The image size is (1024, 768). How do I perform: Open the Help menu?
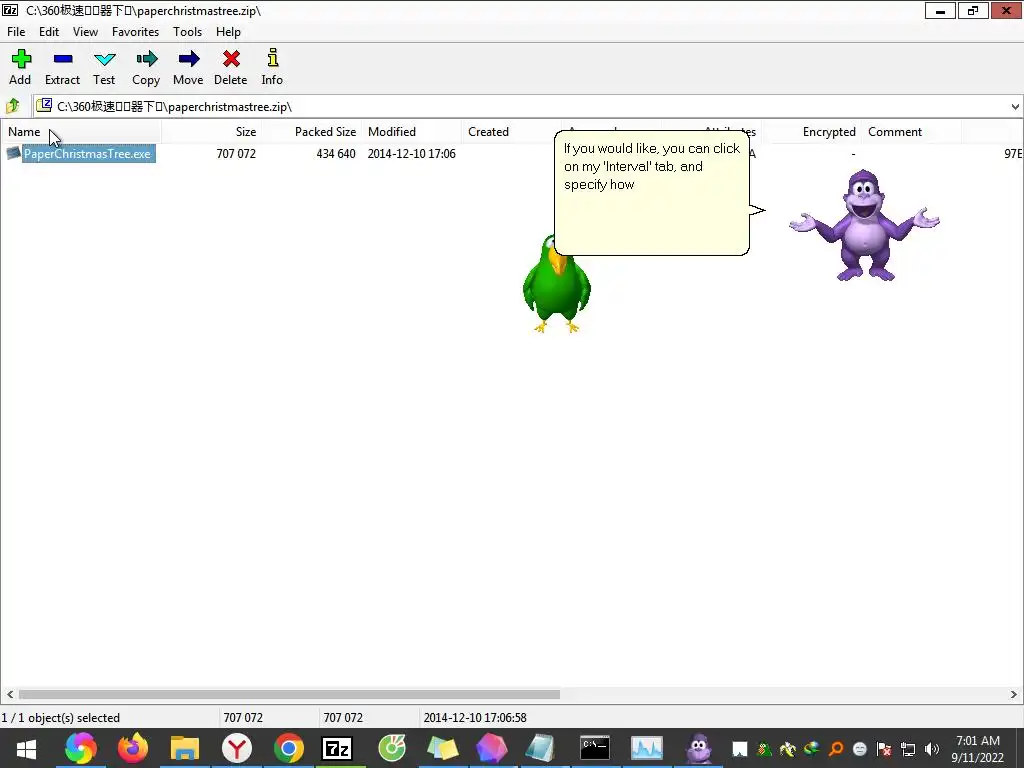(229, 31)
